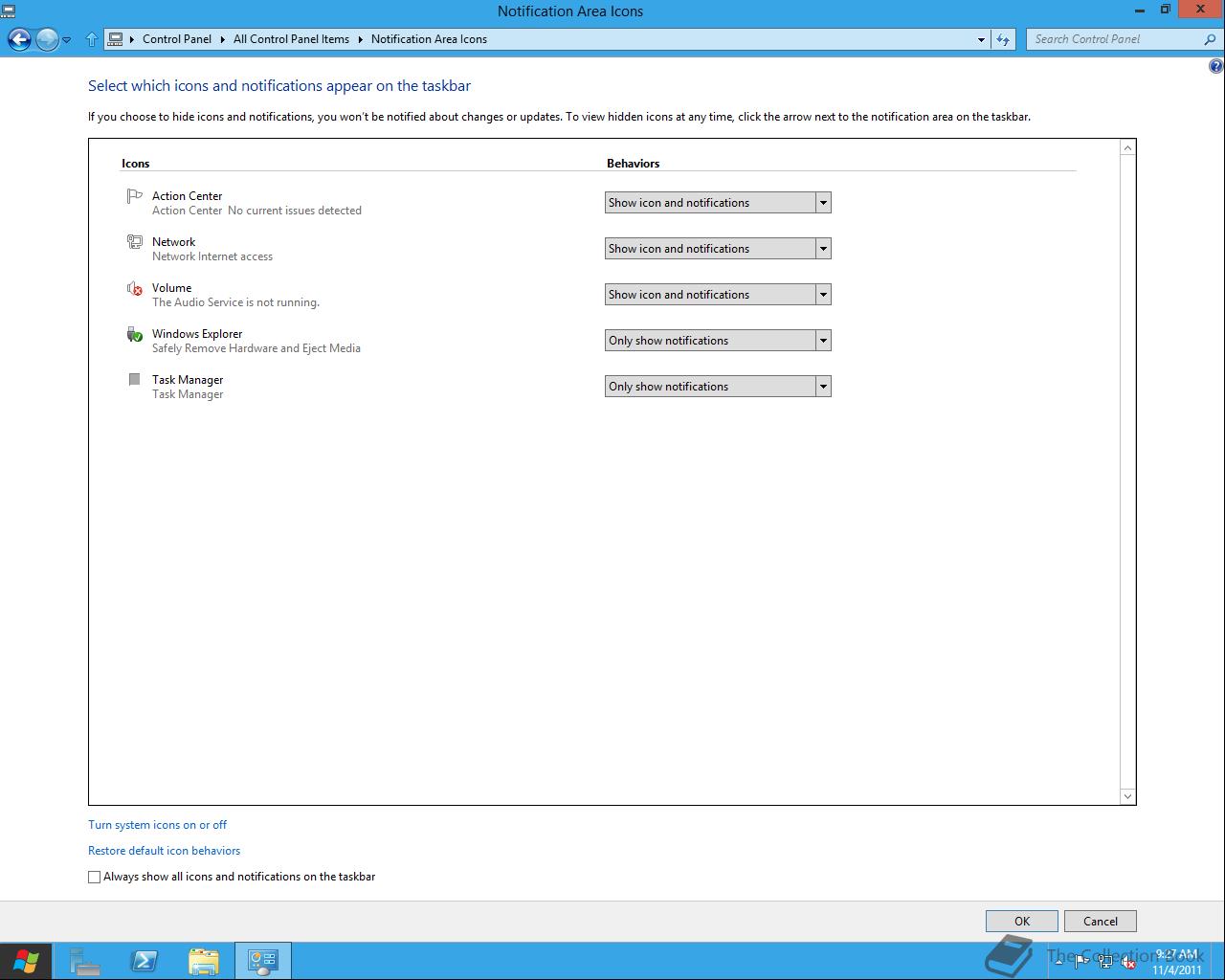Screen dimensions: 1225x980
Task: Click the Cancel button
Action: pos(1101,922)
